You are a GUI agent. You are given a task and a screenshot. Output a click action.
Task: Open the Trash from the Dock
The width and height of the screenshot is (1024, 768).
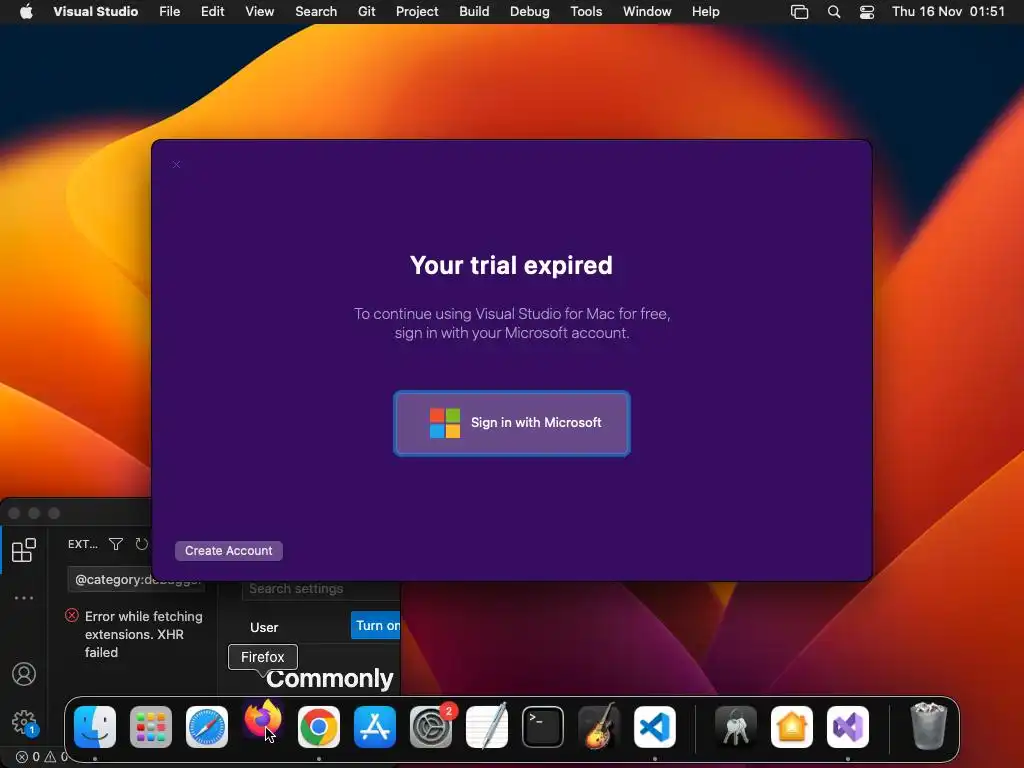click(929, 726)
